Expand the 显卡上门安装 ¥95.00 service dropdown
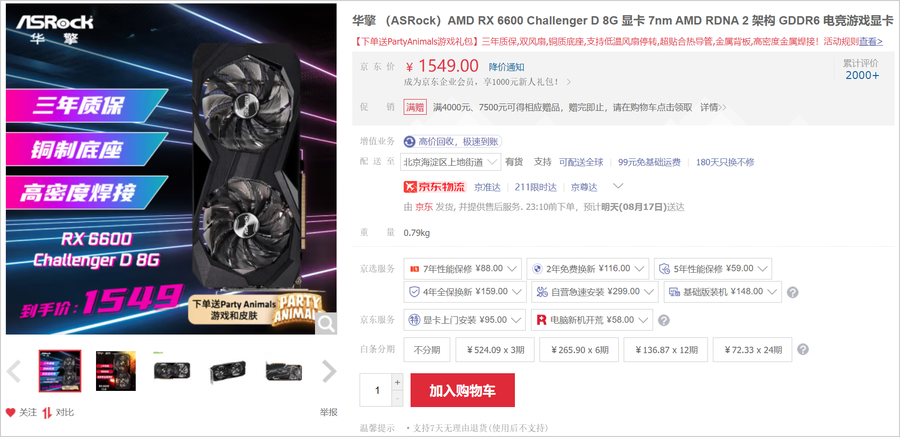 465,320
